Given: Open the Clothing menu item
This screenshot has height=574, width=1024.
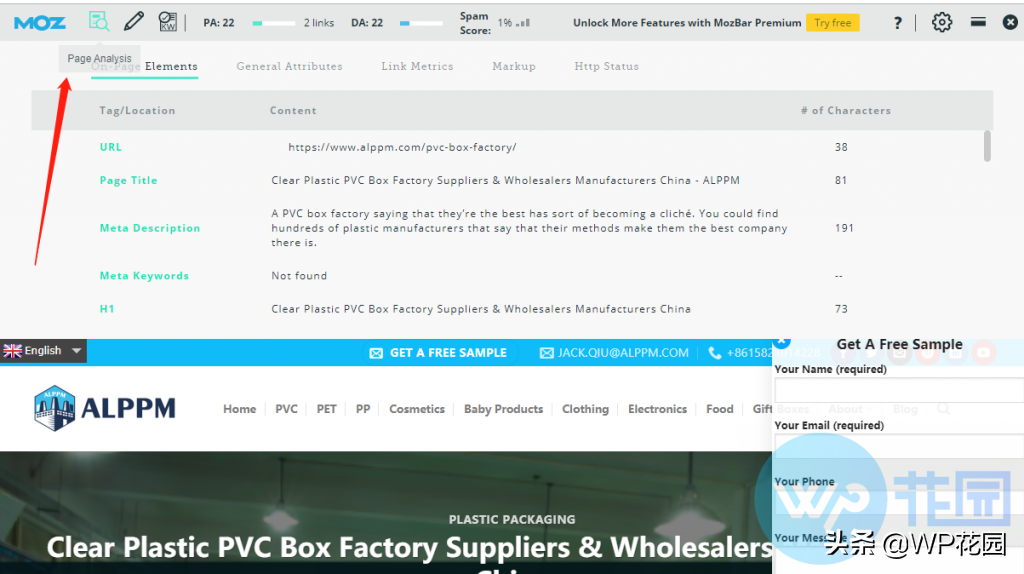Looking at the screenshot, I should point(585,409).
